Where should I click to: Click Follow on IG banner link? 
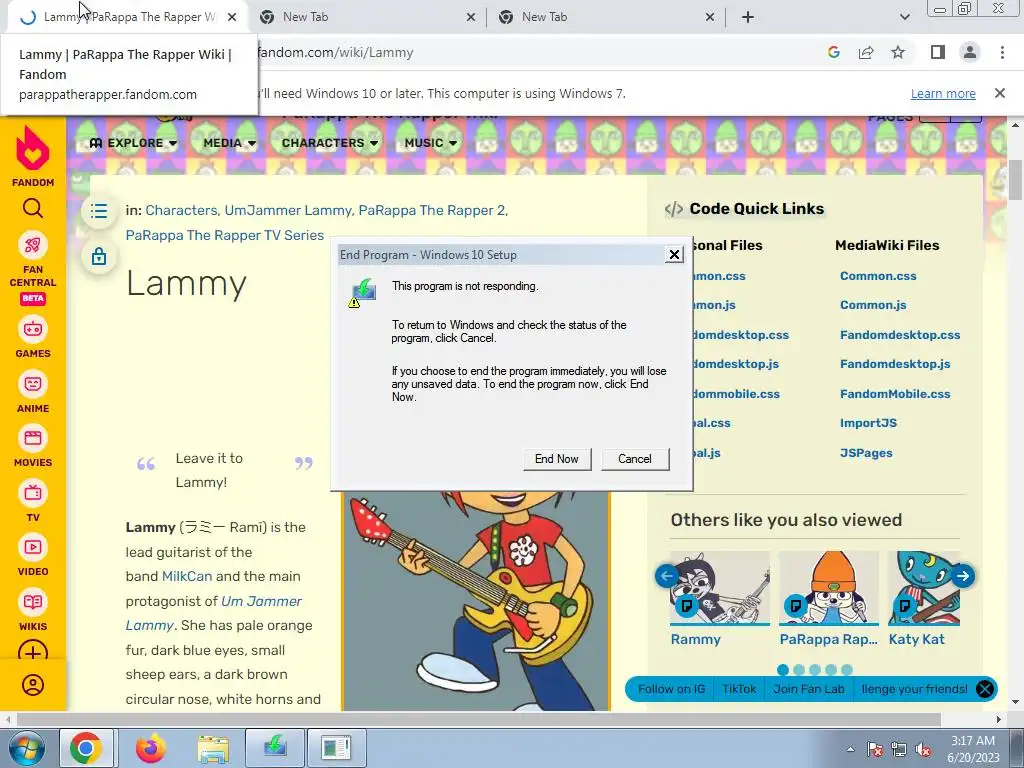(x=671, y=689)
